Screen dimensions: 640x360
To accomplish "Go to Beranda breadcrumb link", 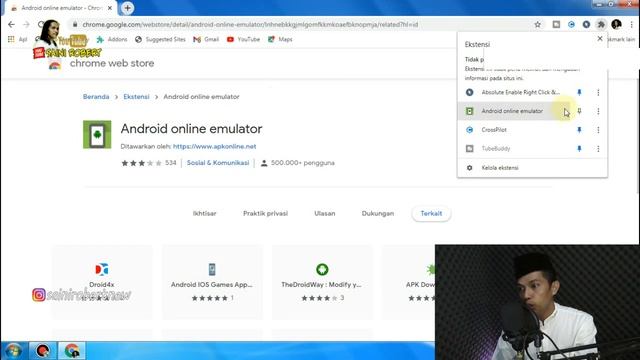I will [x=96, y=97].
